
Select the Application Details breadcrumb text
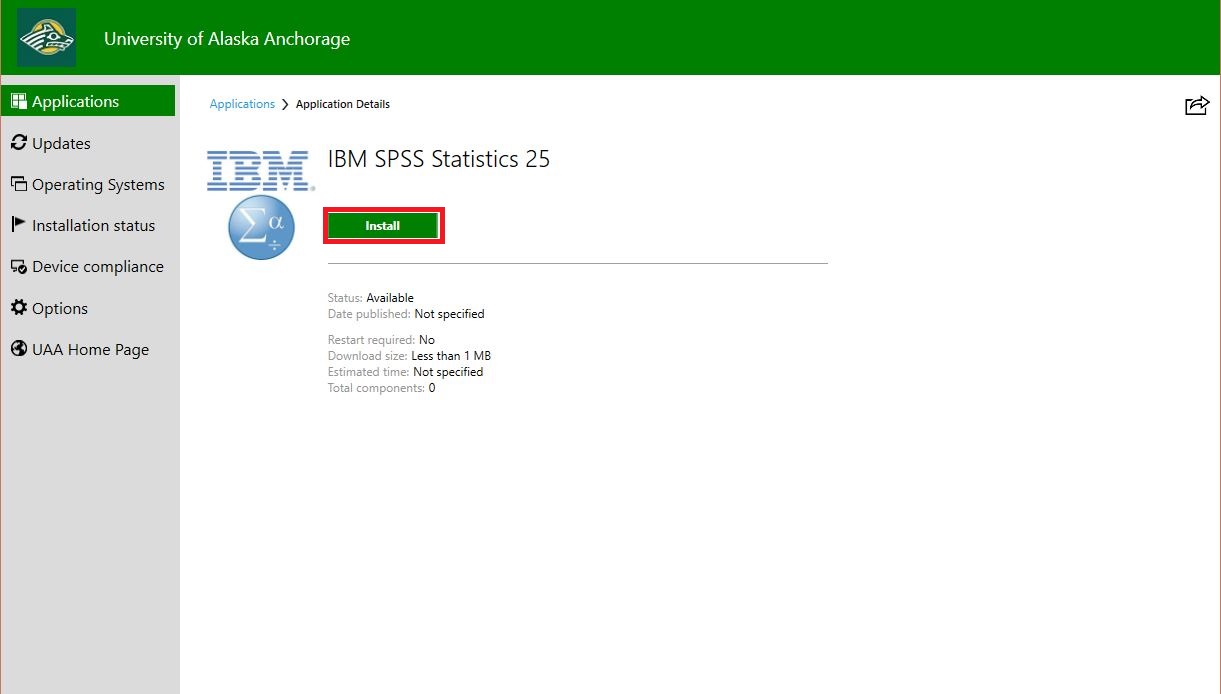pos(343,104)
